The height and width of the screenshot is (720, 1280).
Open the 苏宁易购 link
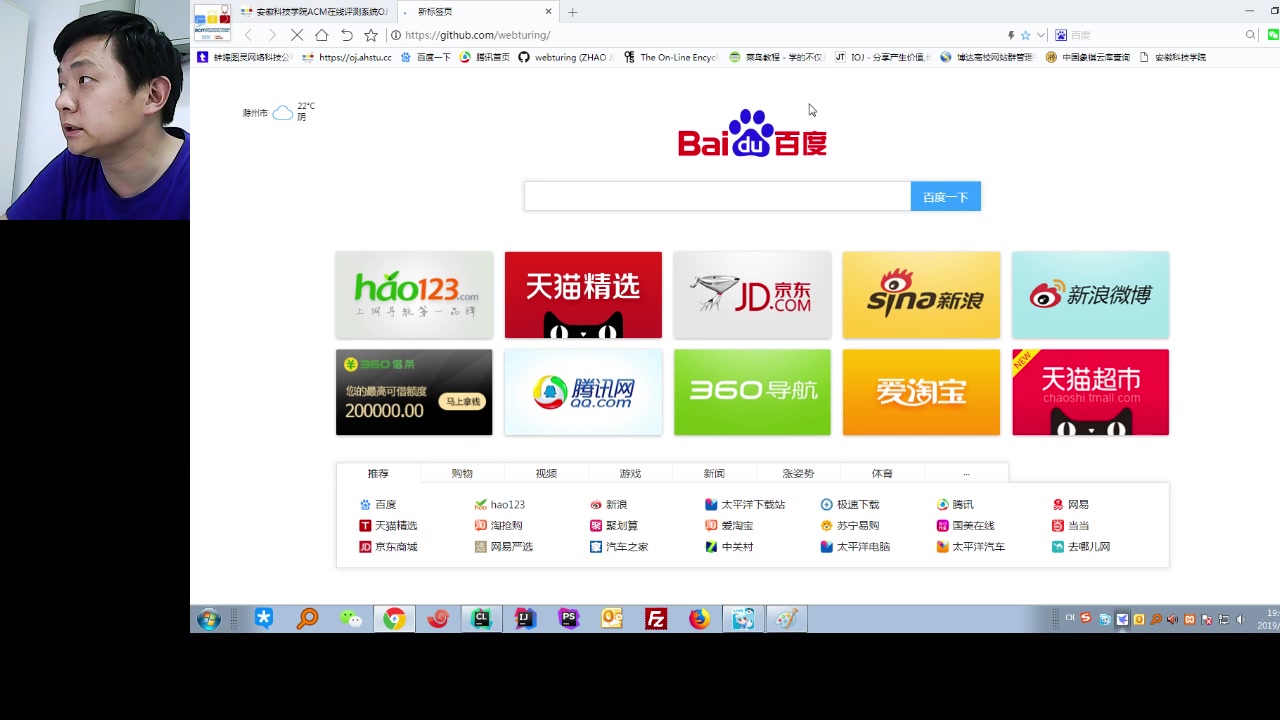pyautogui.click(x=850, y=526)
